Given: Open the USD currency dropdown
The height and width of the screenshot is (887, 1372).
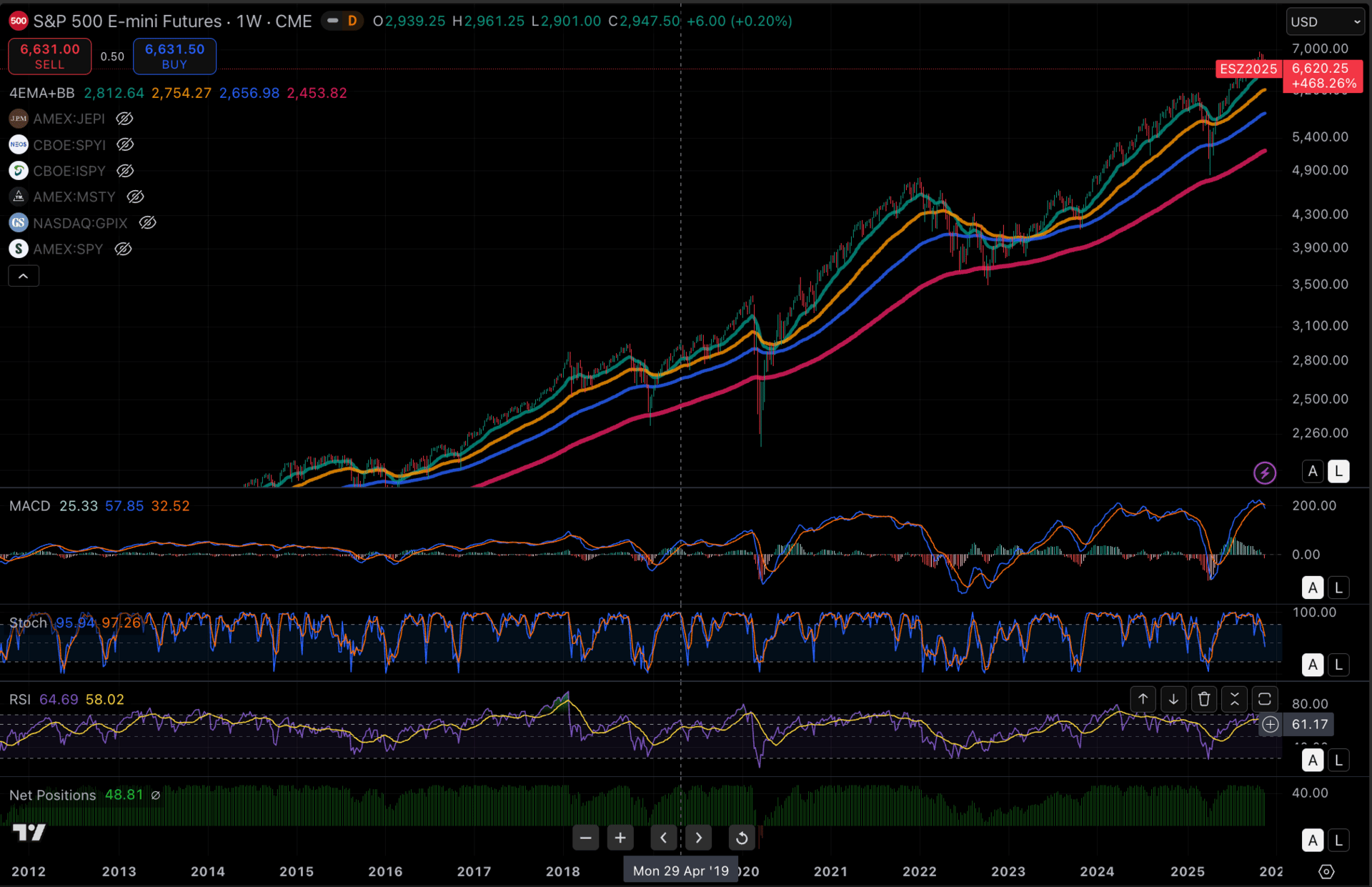Looking at the screenshot, I should [x=1326, y=21].
